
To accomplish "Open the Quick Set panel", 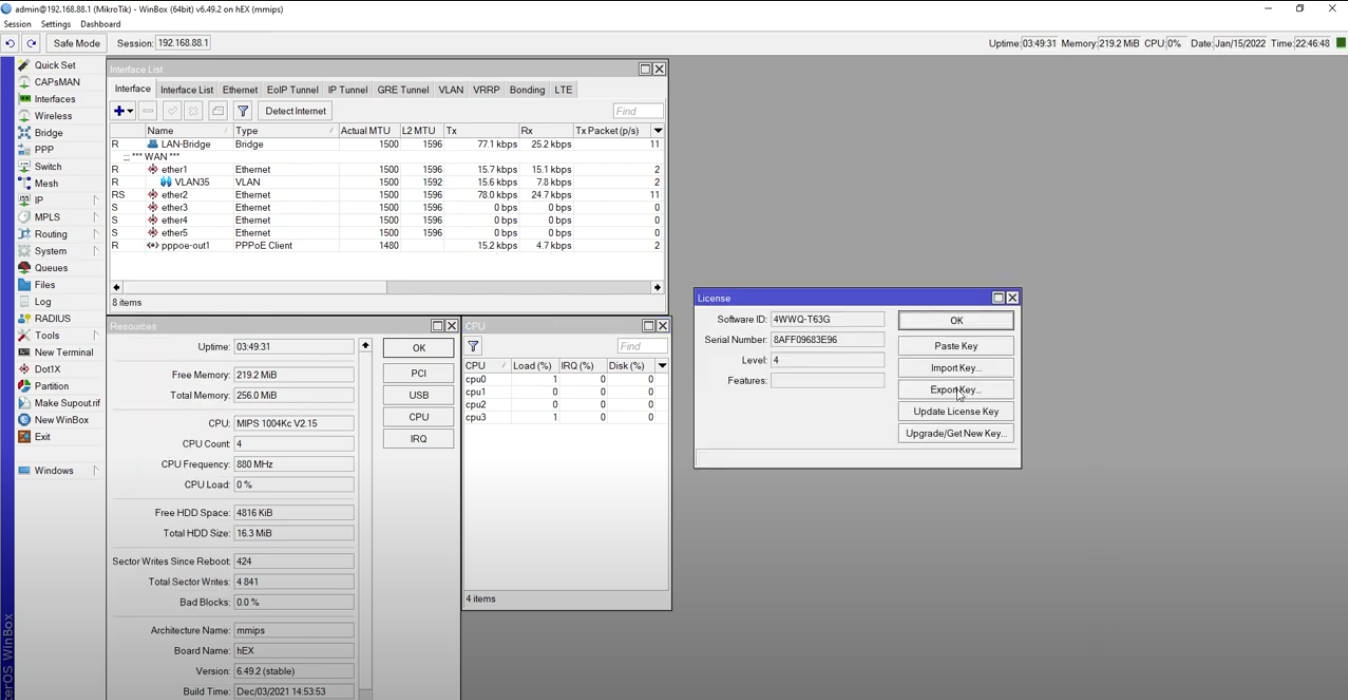I will [53, 64].
